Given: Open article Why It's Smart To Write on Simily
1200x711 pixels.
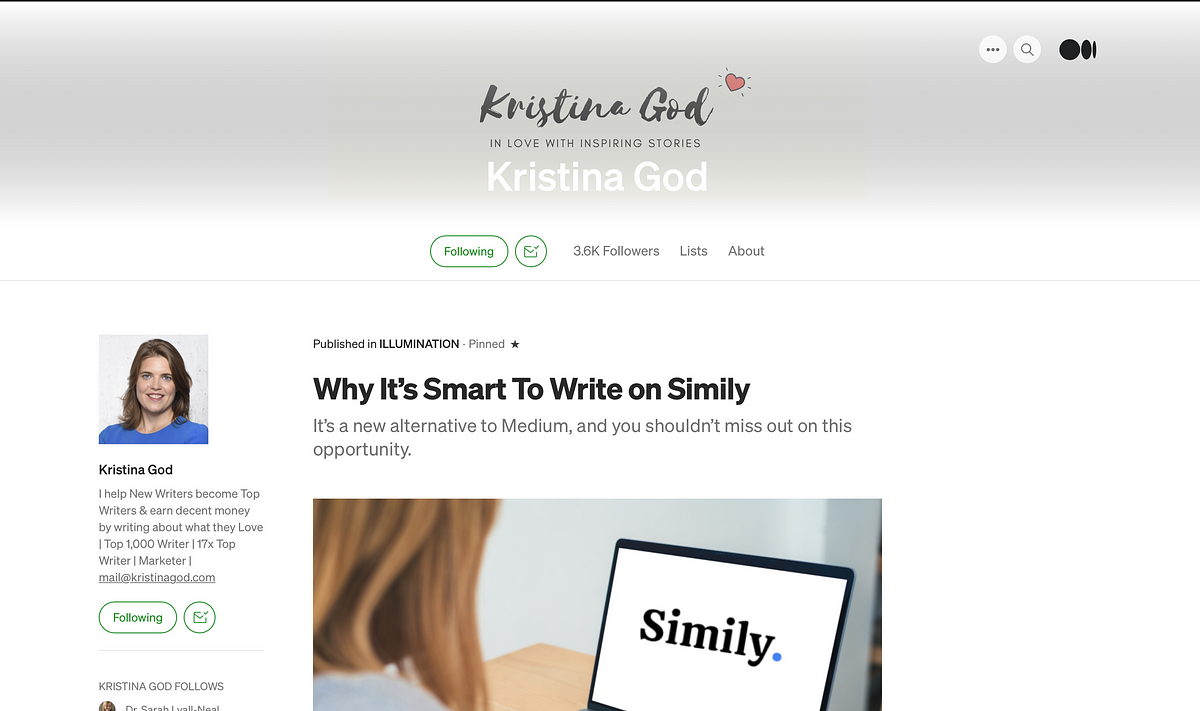Looking at the screenshot, I should pos(531,388).
